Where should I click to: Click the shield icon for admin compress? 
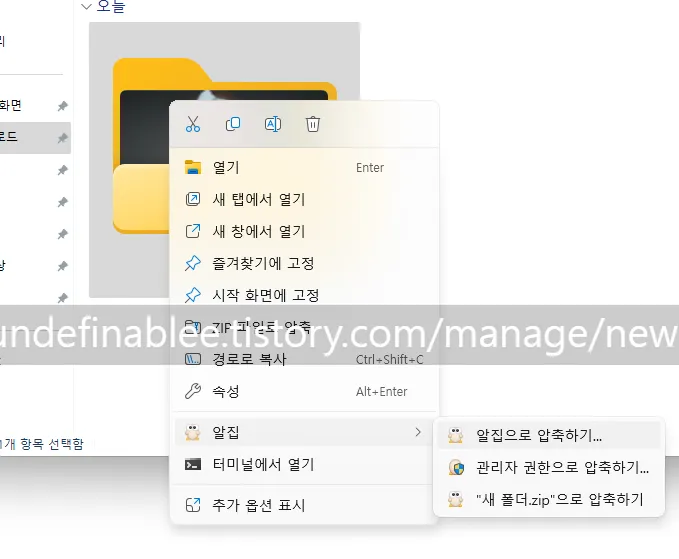pyautogui.click(x=456, y=467)
